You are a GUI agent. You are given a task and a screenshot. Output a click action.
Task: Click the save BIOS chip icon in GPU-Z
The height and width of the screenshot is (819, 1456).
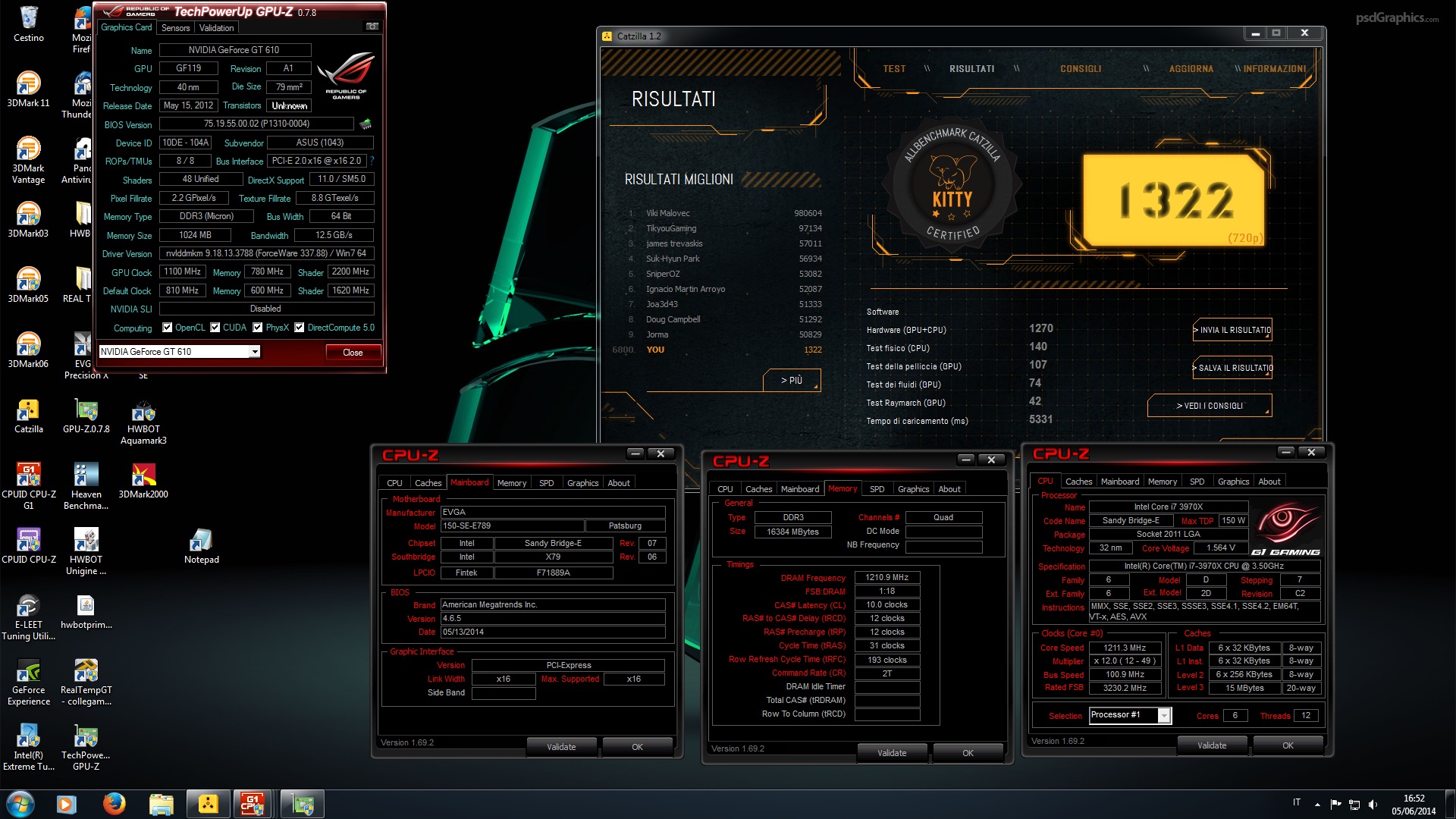(x=366, y=124)
